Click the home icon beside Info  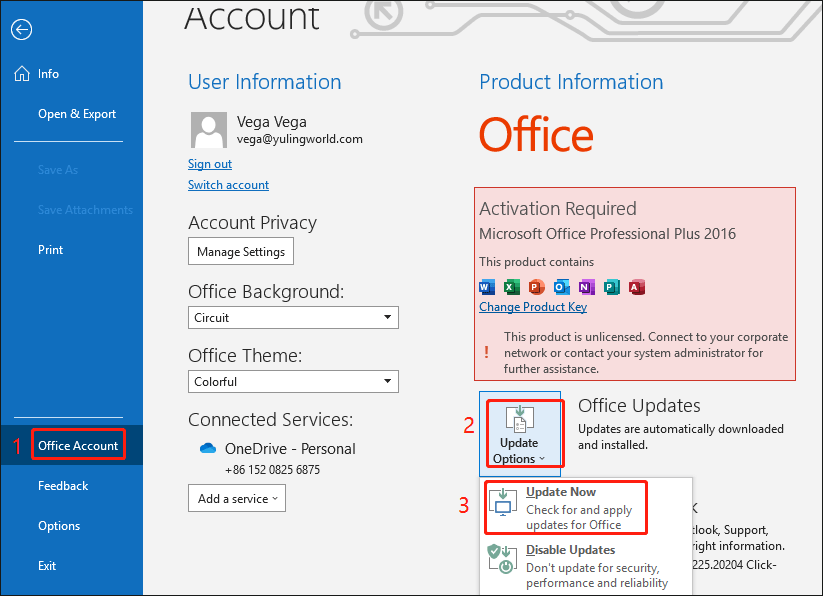(22, 74)
